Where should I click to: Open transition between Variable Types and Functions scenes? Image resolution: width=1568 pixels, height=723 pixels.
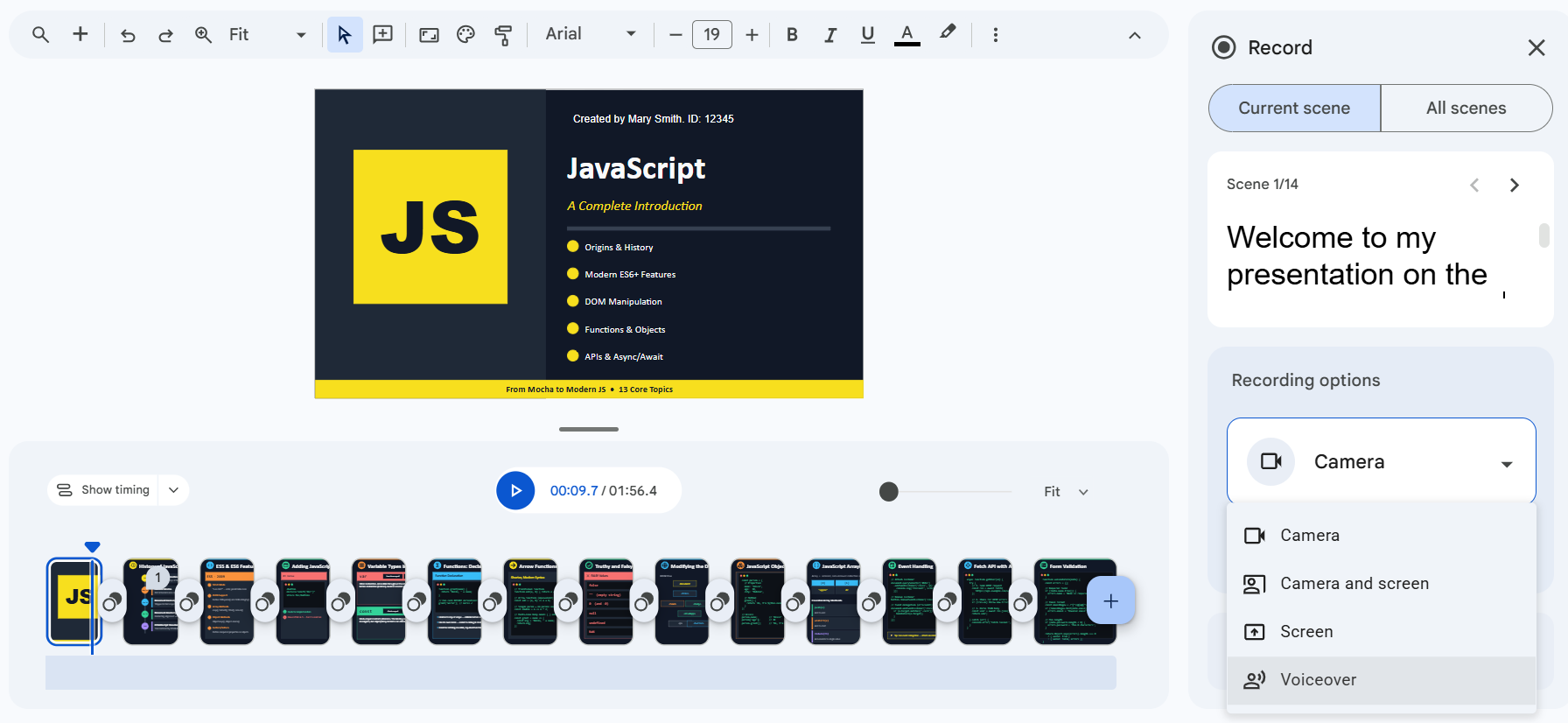tap(416, 602)
